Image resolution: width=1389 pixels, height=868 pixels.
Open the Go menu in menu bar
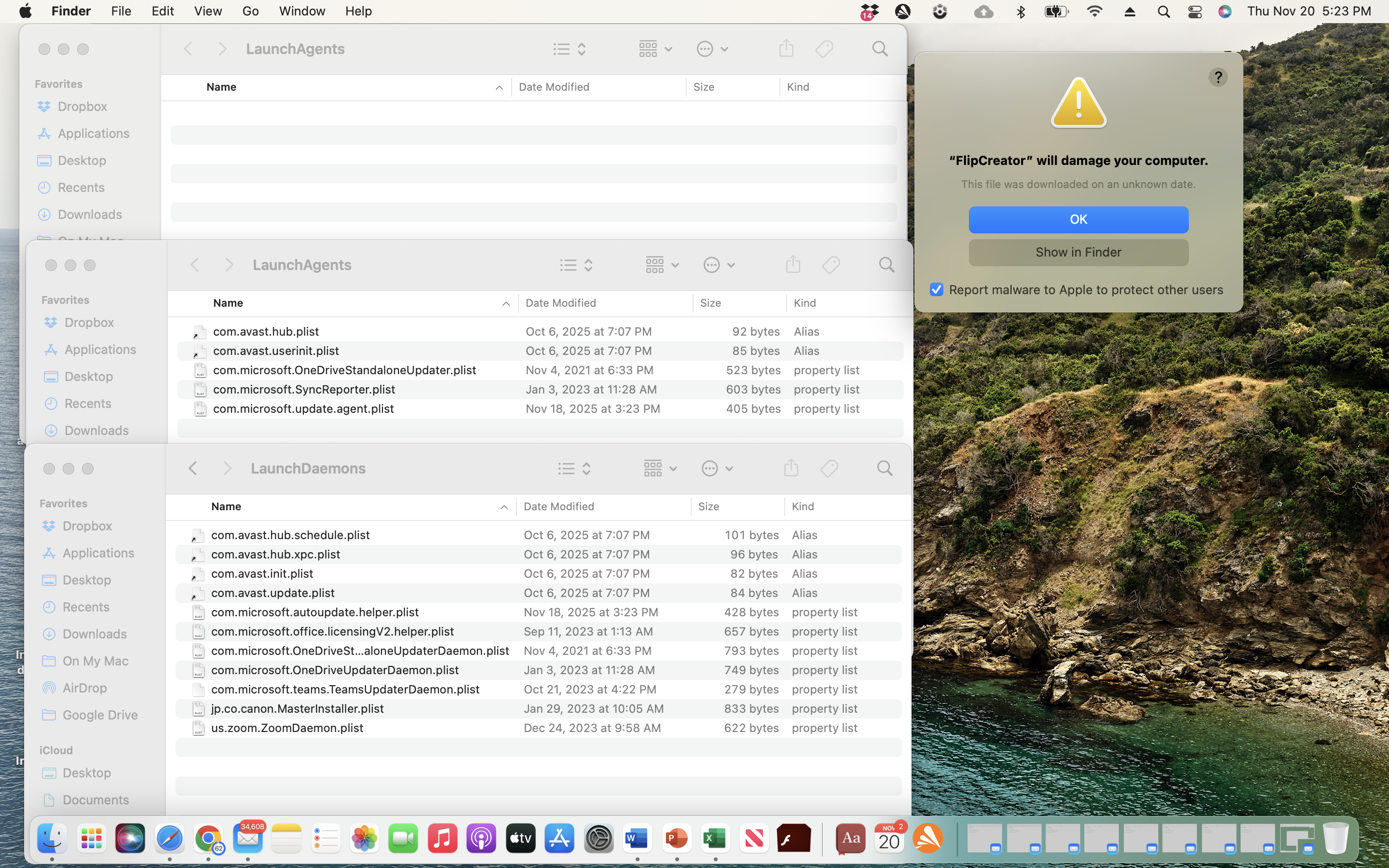[250, 11]
